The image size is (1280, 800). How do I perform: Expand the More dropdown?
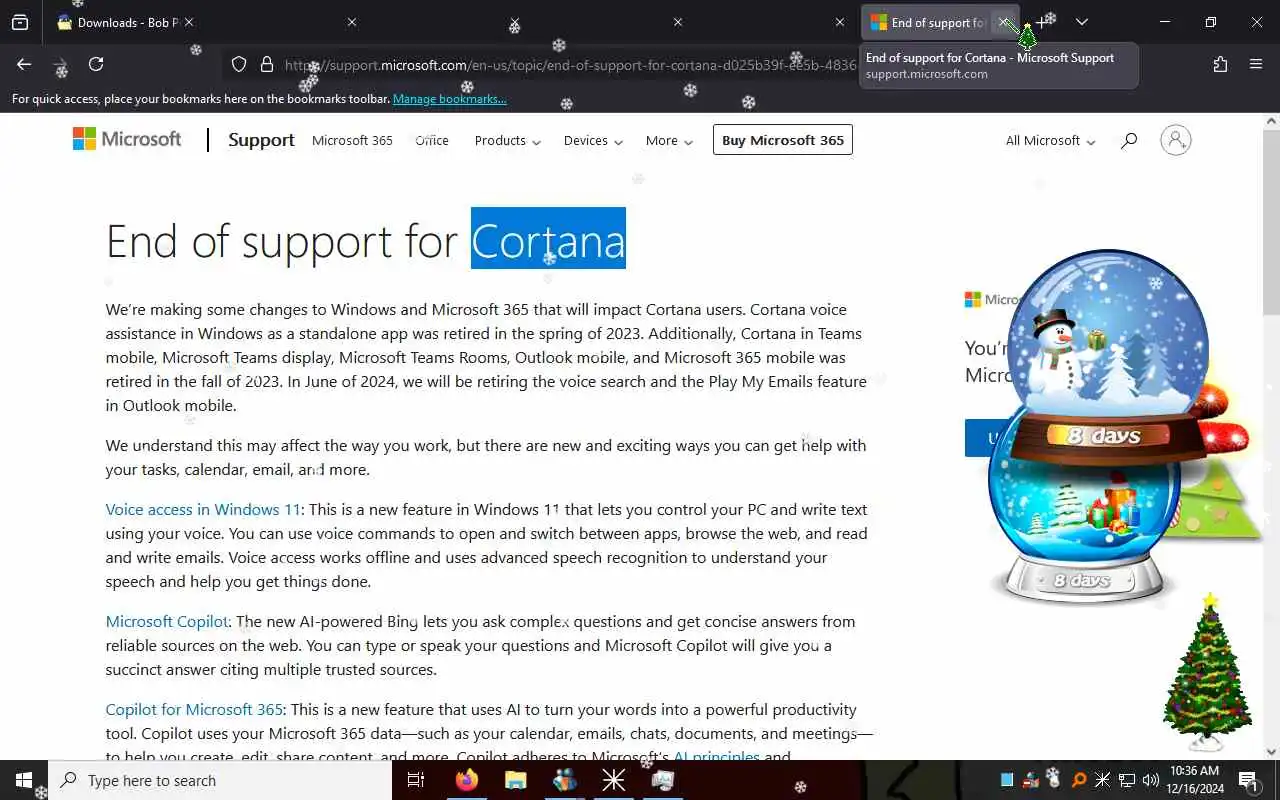click(x=669, y=140)
